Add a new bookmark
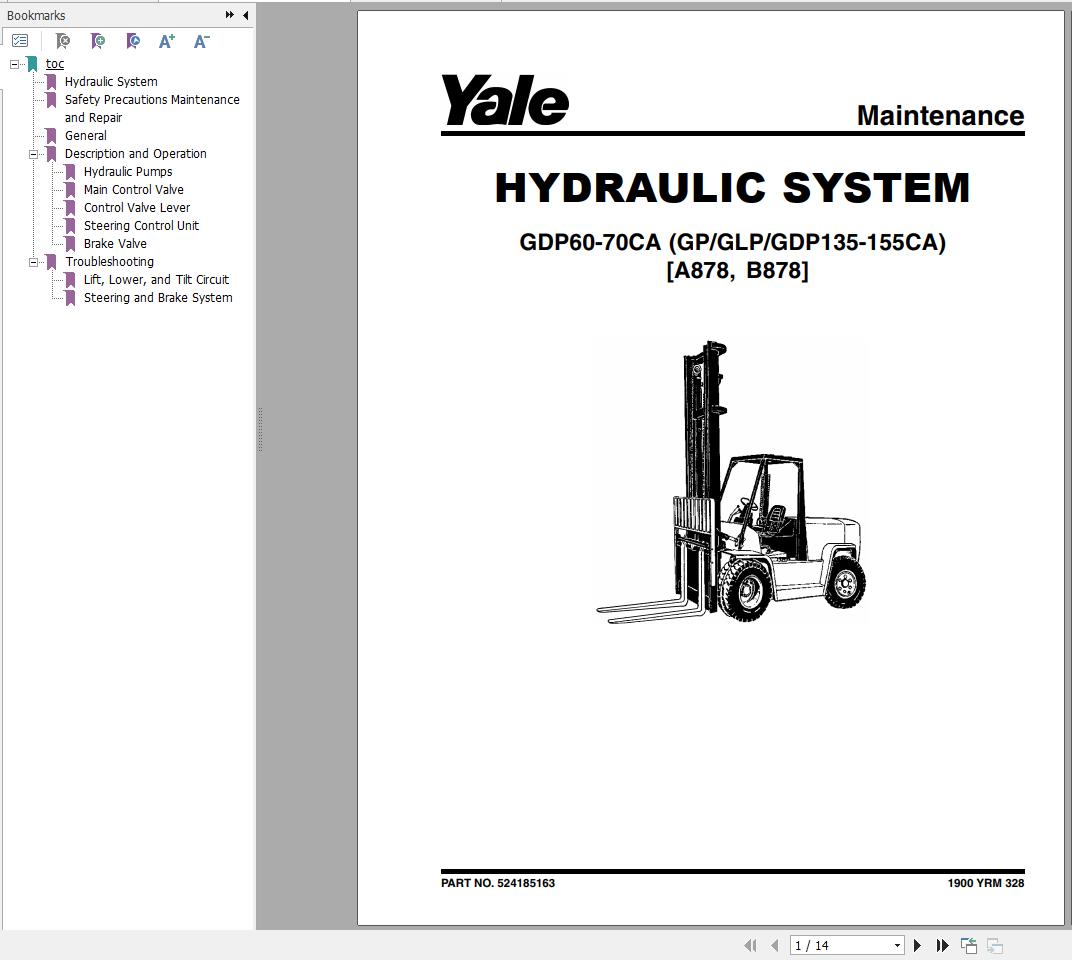Image resolution: width=1072 pixels, height=960 pixels. [x=98, y=40]
